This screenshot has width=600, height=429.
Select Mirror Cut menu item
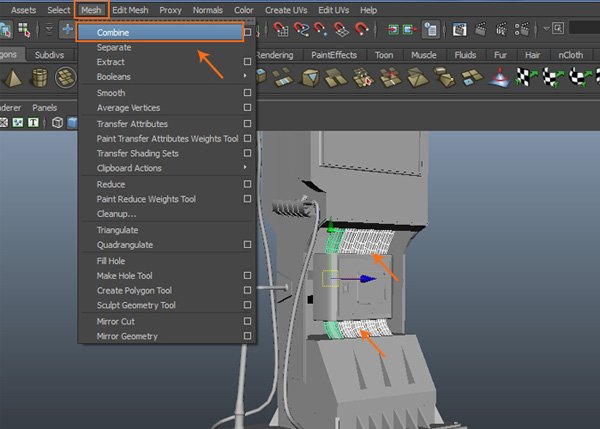pos(167,321)
